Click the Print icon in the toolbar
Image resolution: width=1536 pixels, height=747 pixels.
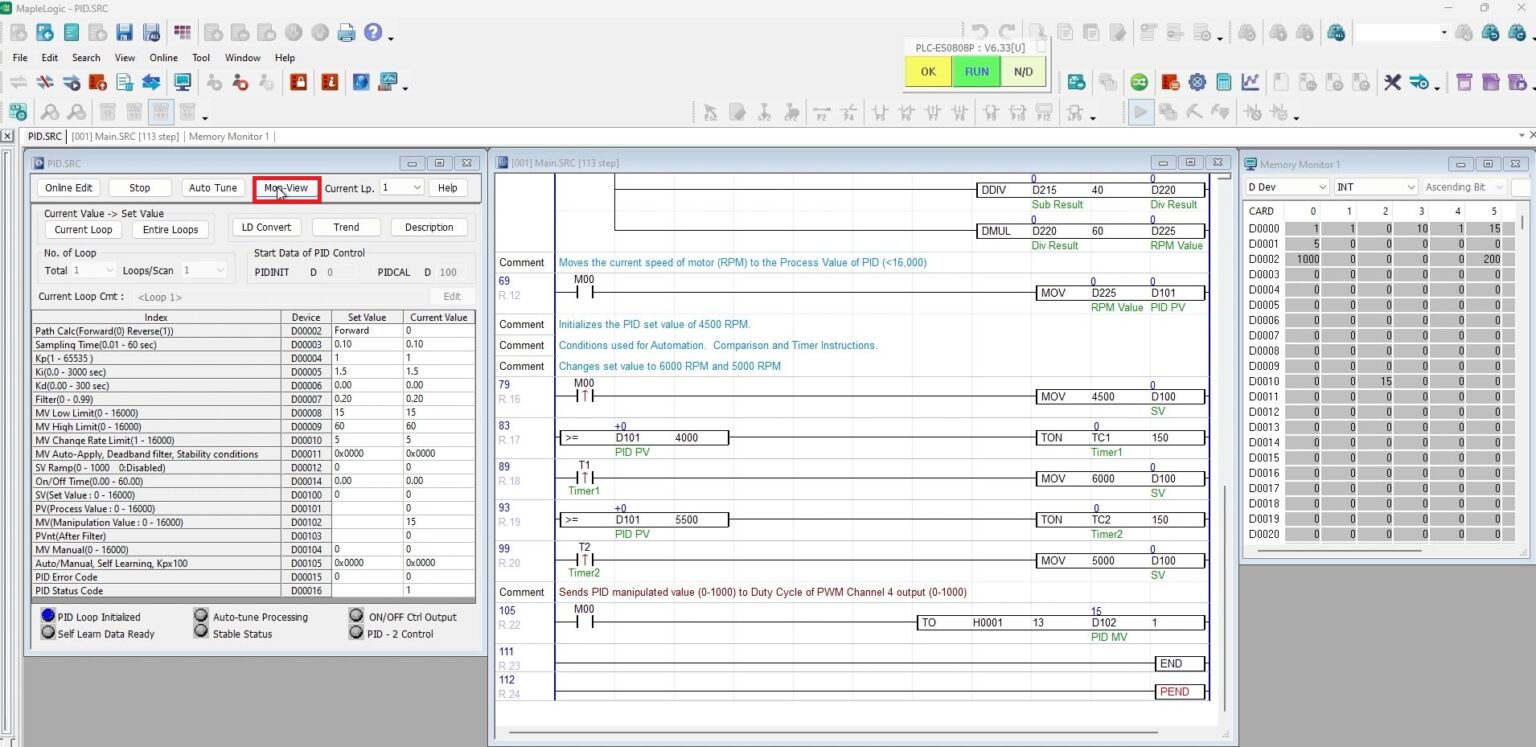346,32
